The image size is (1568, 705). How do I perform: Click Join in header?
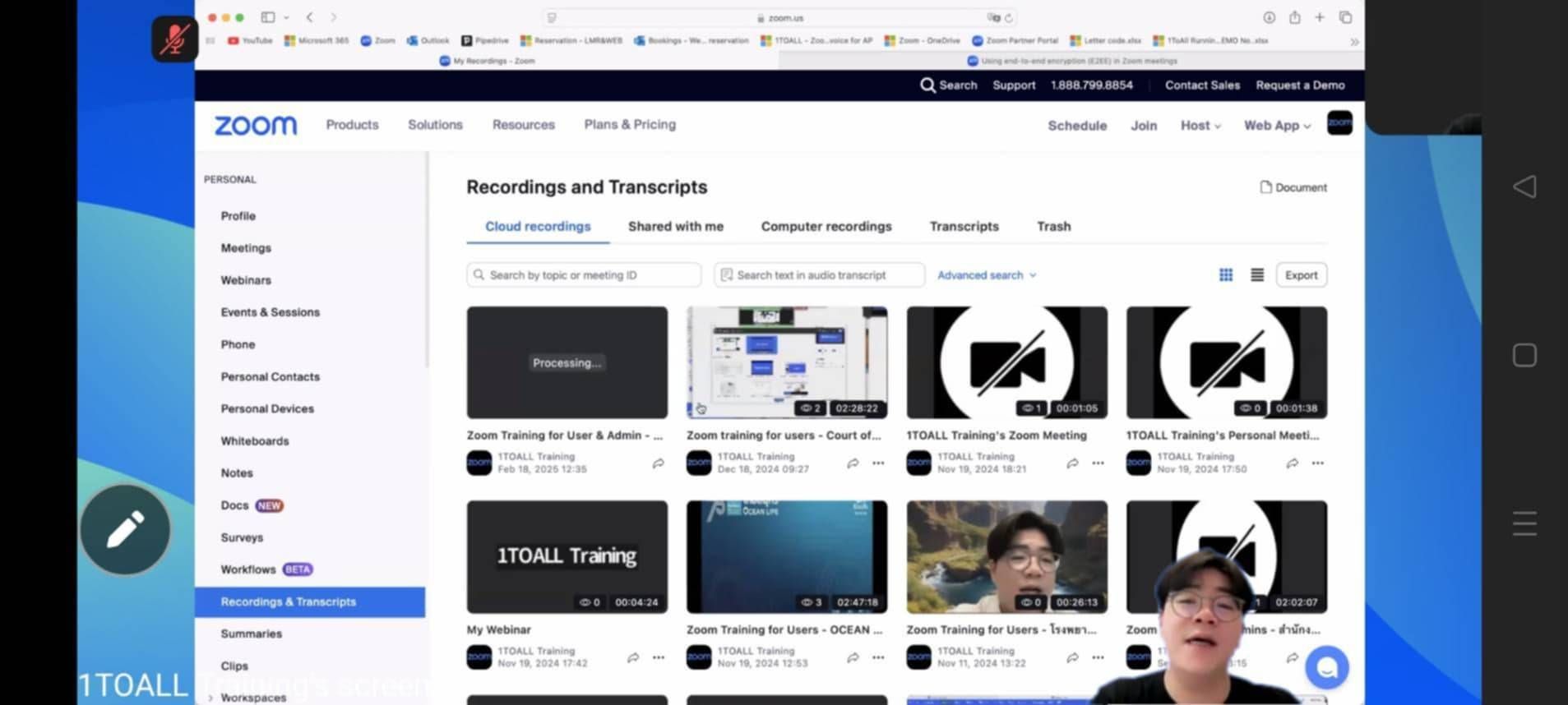1144,126
